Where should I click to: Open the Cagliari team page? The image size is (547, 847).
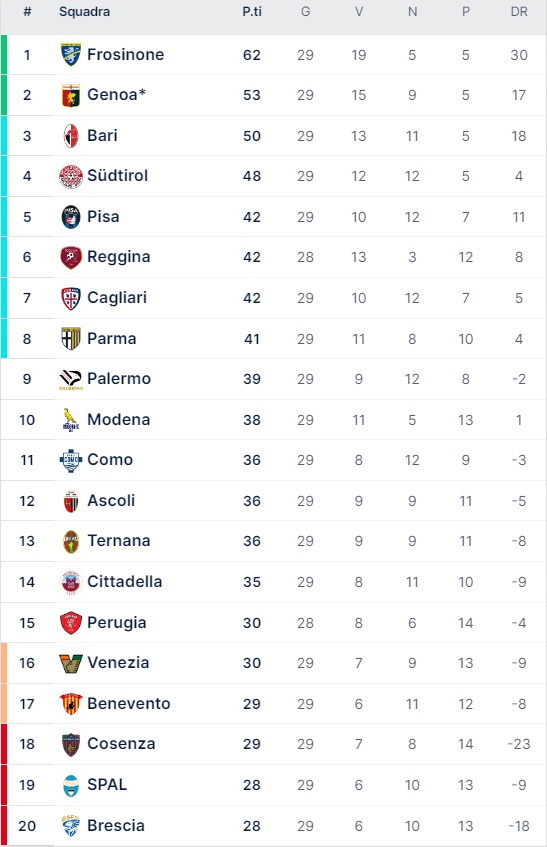click(x=117, y=298)
